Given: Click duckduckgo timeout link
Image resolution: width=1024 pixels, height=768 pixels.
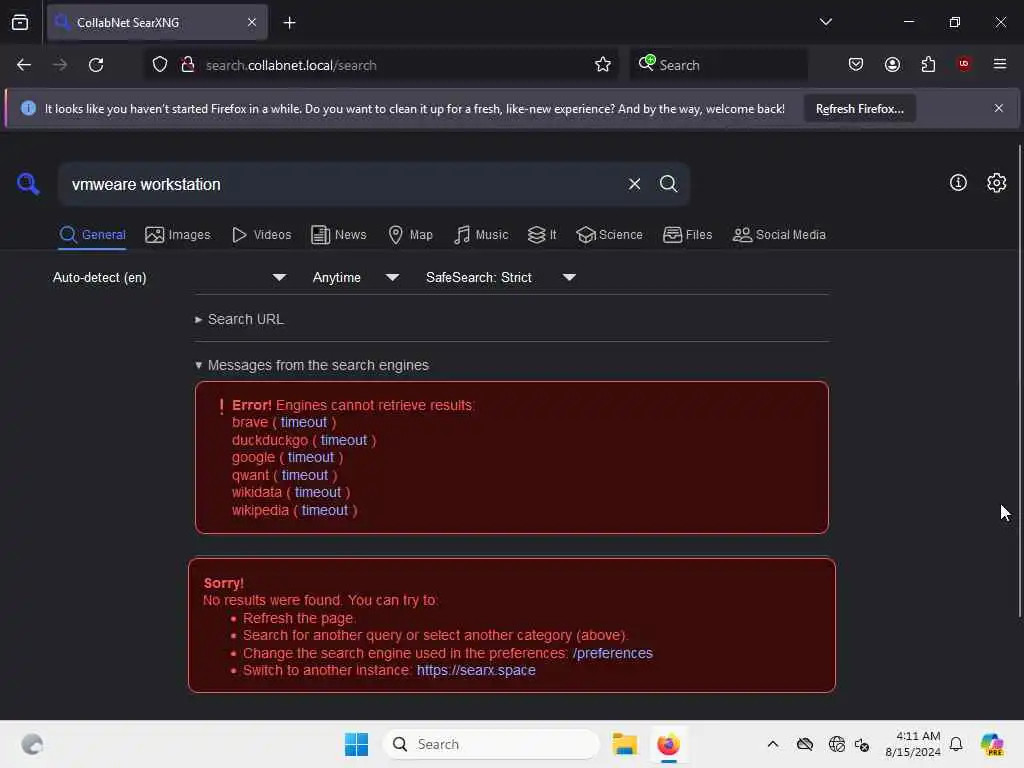Looking at the screenshot, I should (344, 440).
